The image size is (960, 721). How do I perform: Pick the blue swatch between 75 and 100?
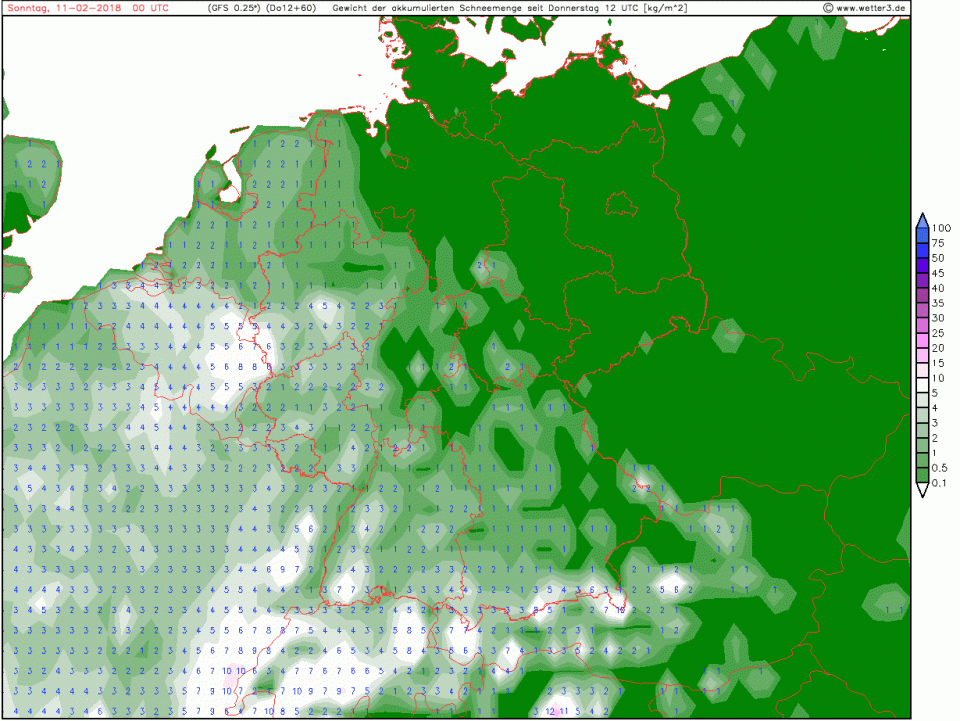point(922,235)
